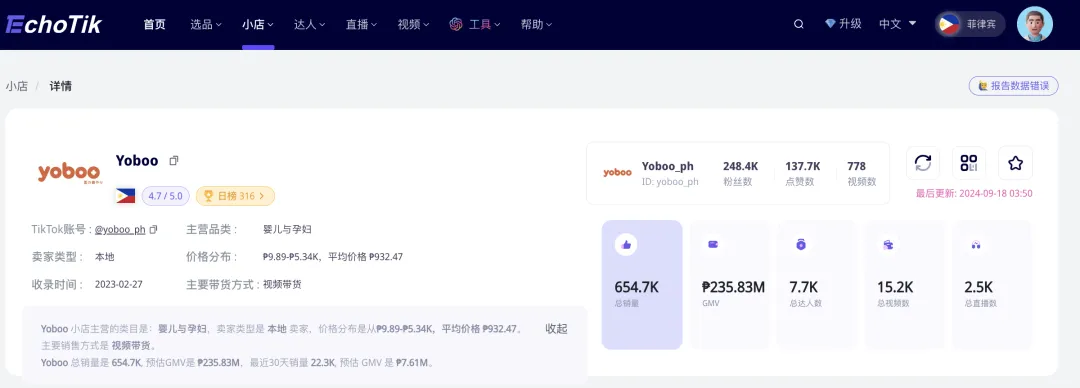Expand the 小店 dropdown menu

[x=258, y=24]
